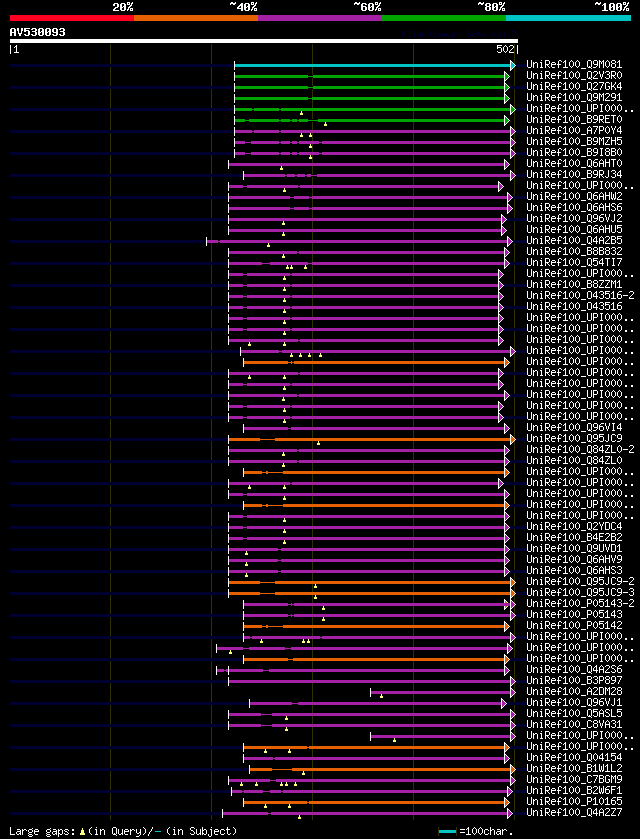This screenshot has height=839, width=640.
Task: Select the UniRef100_C8VA31 label
Action: (x=574, y=723)
